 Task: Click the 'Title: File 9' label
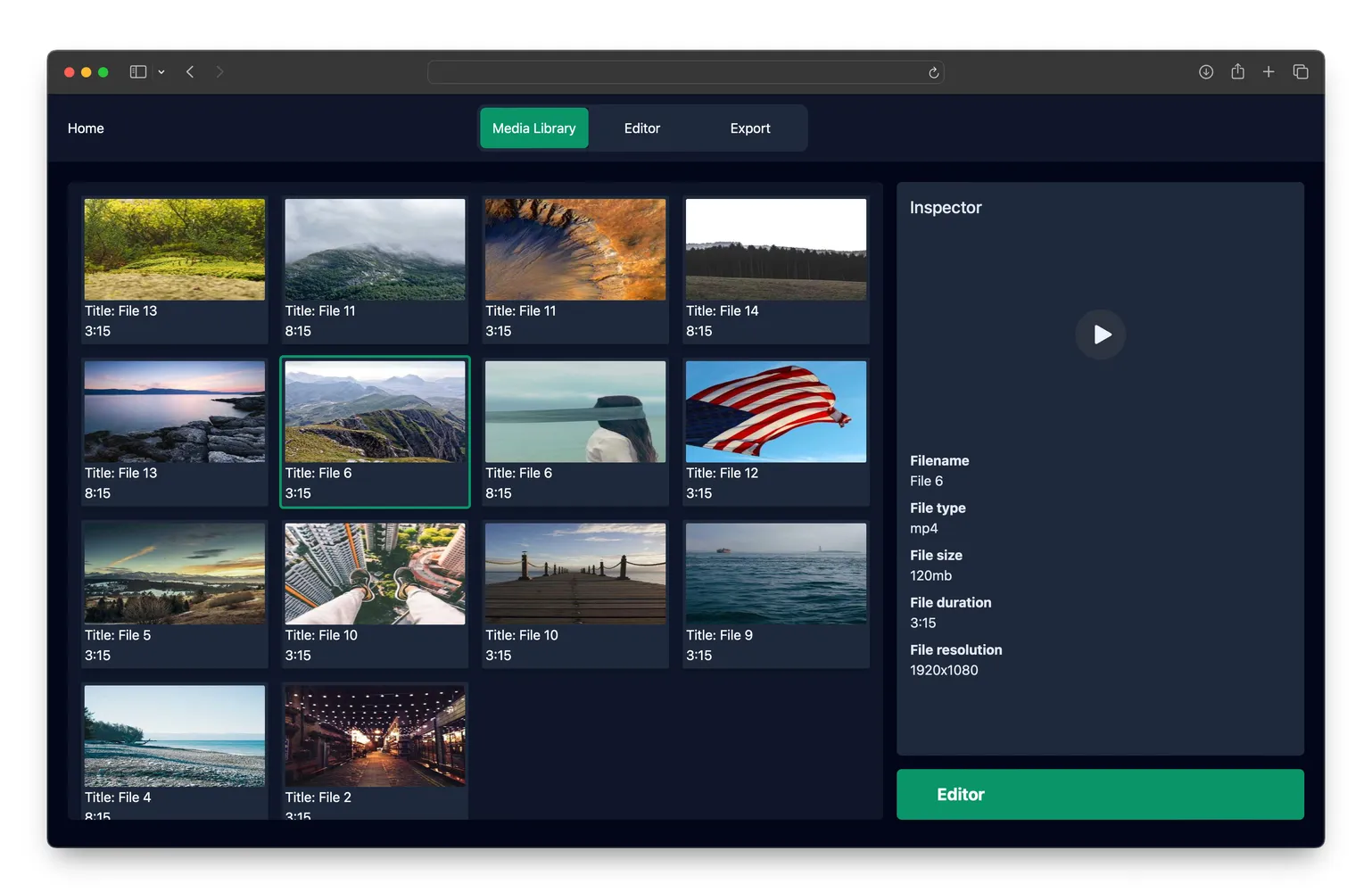[719, 636]
